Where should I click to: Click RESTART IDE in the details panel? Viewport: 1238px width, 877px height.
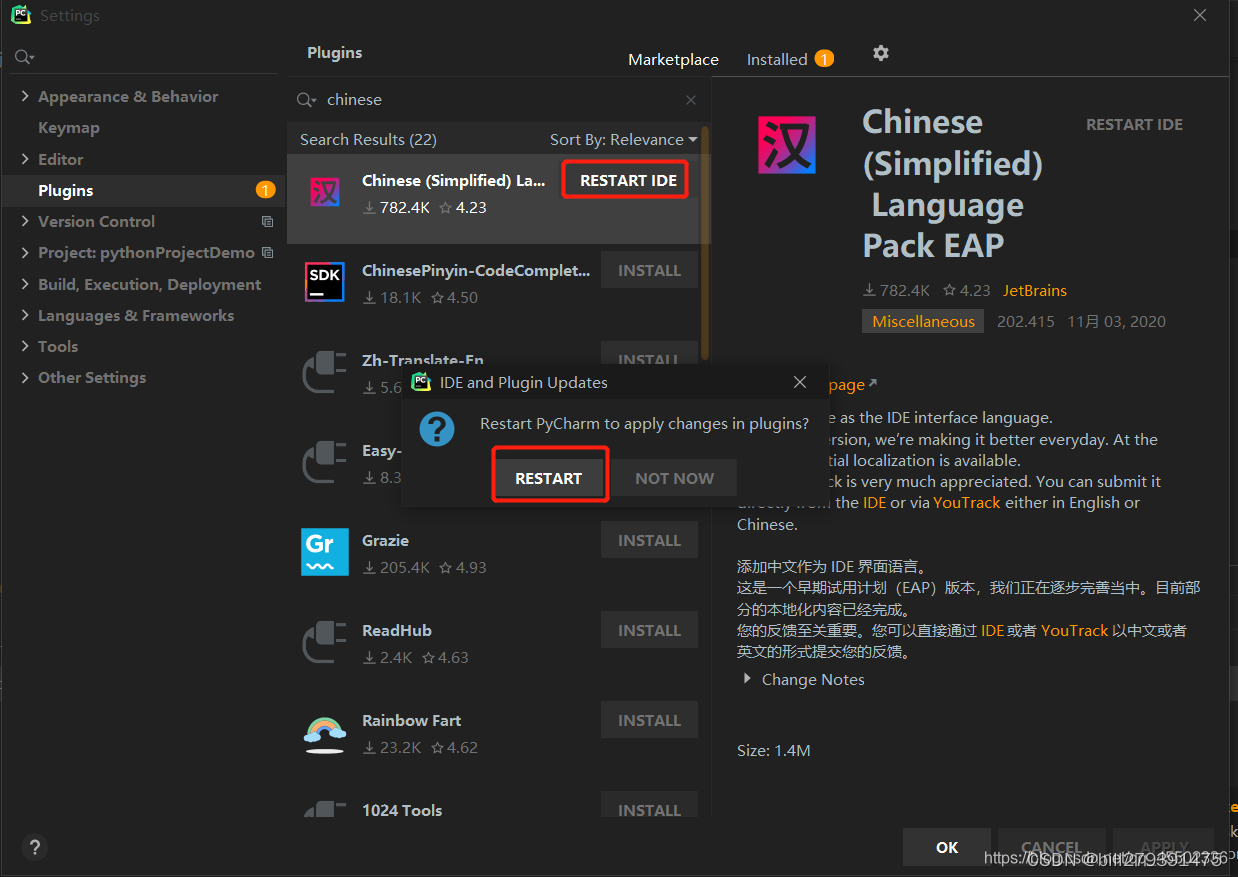pyautogui.click(x=1134, y=125)
